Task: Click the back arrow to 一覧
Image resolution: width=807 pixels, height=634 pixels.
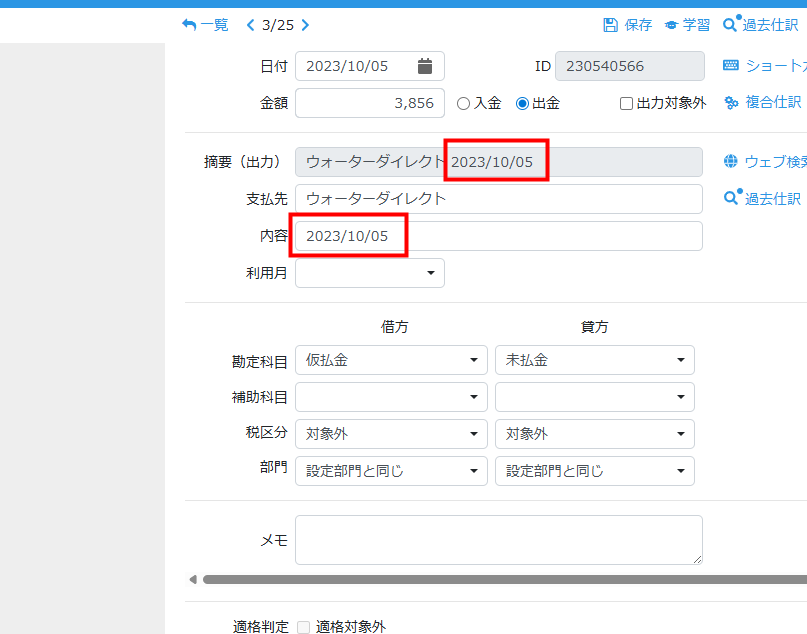Action: pyautogui.click(x=190, y=25)
